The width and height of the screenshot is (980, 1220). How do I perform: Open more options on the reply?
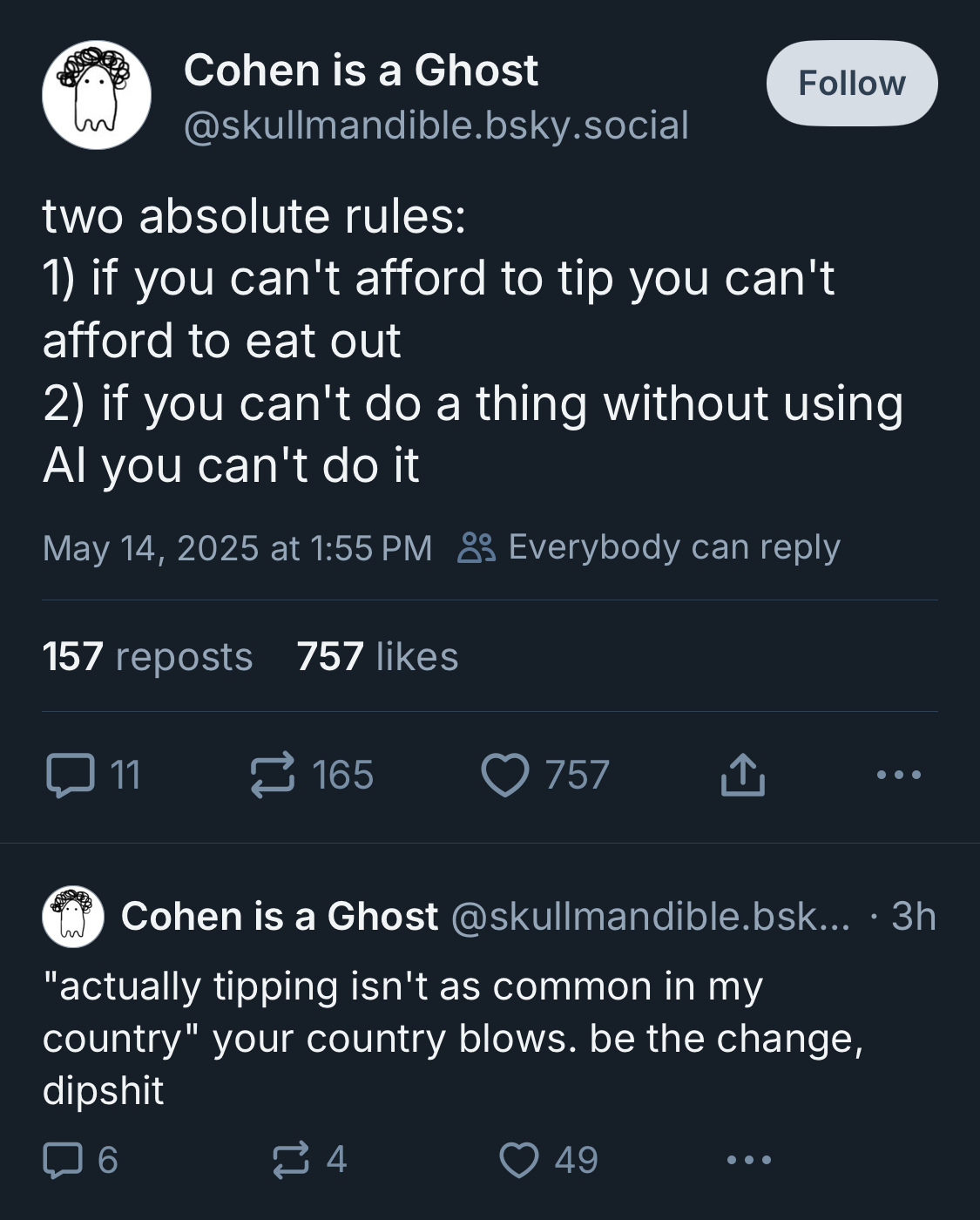click(749, 1160)
